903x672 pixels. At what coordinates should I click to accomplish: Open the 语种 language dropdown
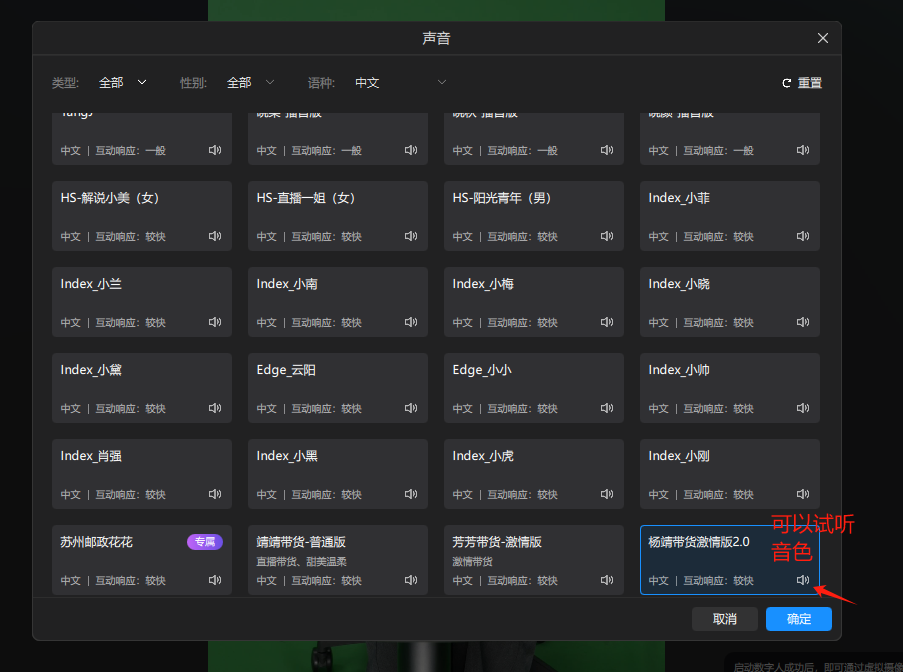(x=400, y=83)
